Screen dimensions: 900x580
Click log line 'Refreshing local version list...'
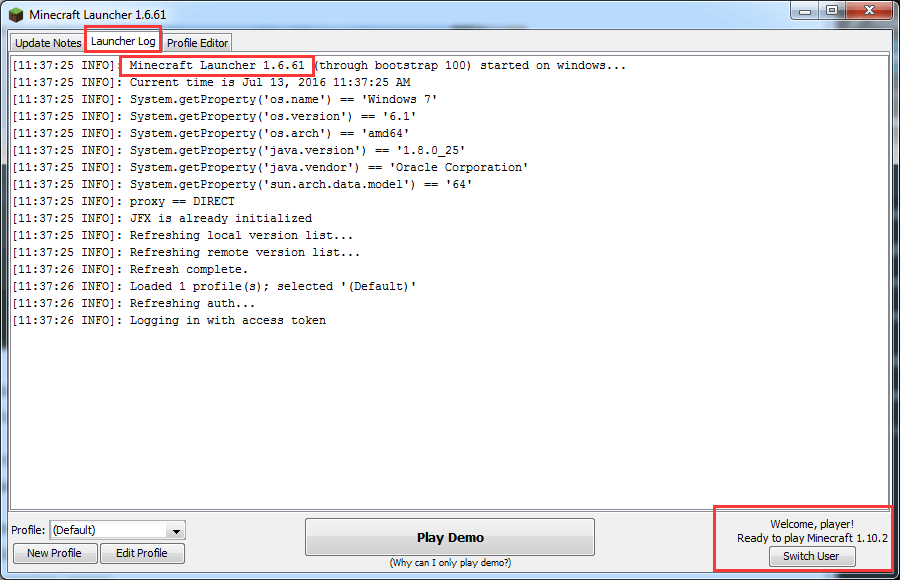point(183,235)
